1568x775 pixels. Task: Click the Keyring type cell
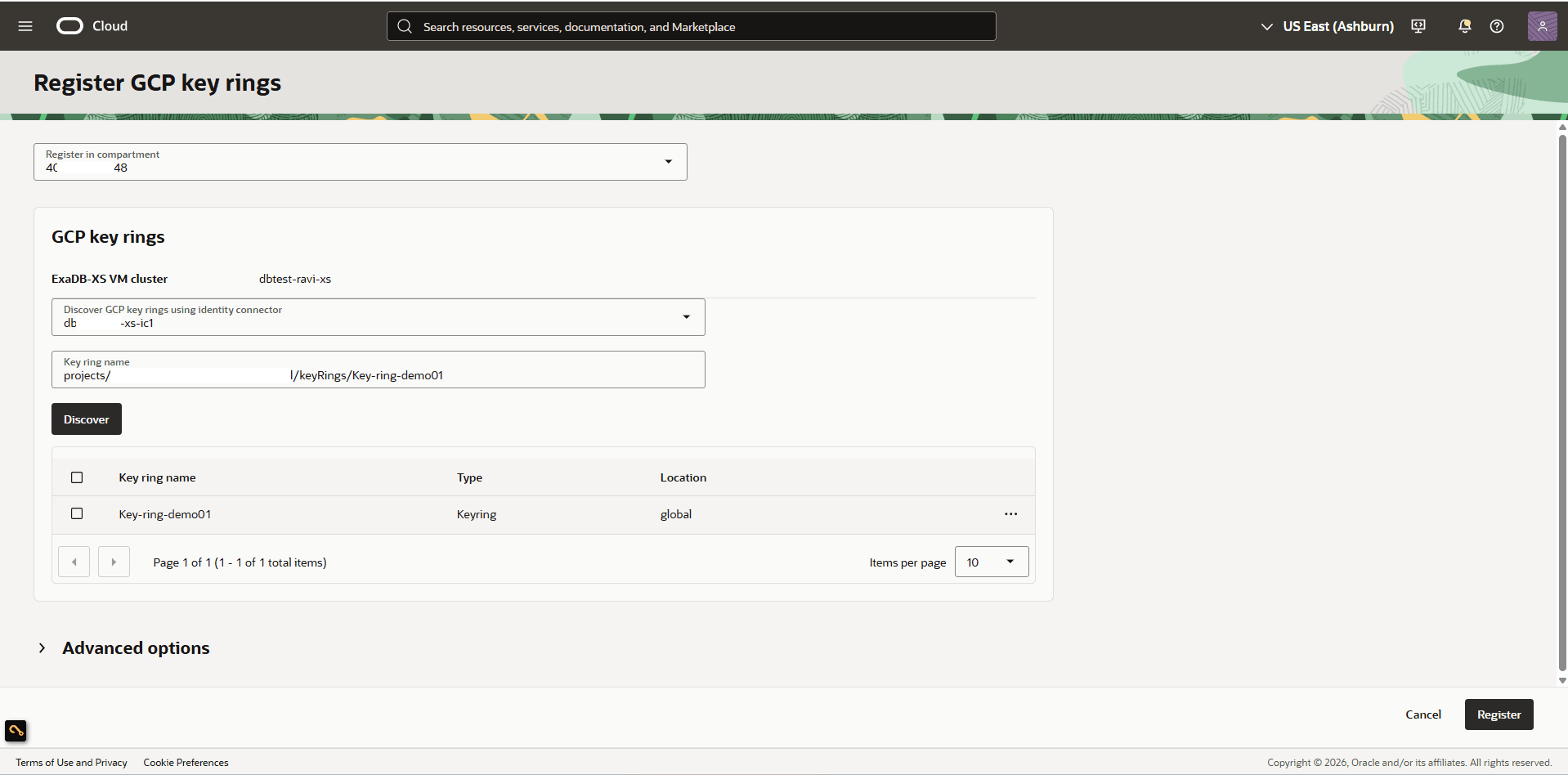point(477,514)
